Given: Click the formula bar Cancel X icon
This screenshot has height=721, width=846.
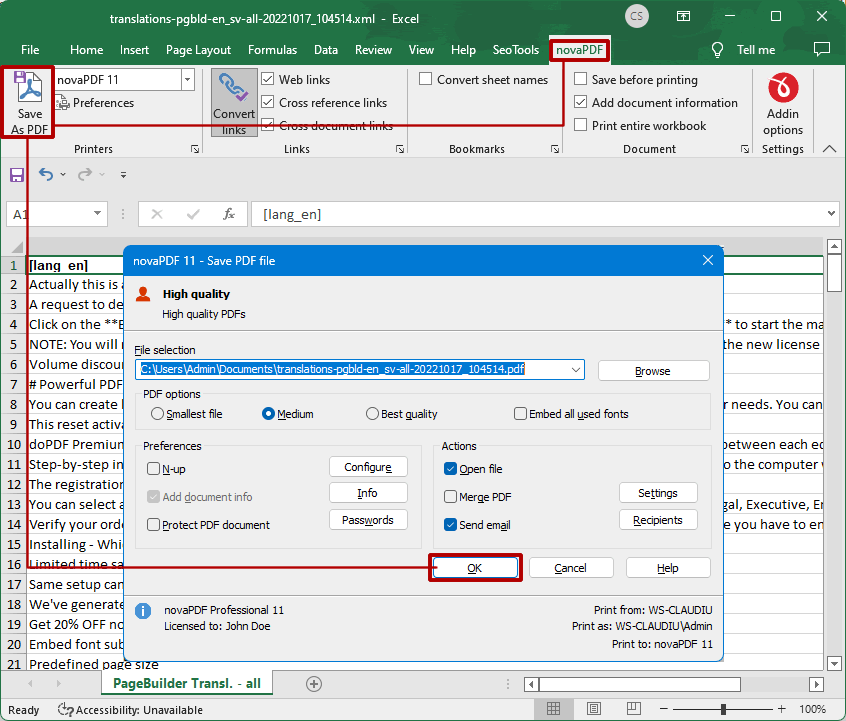Looking at the screenshot, I should tap(157, 214).
